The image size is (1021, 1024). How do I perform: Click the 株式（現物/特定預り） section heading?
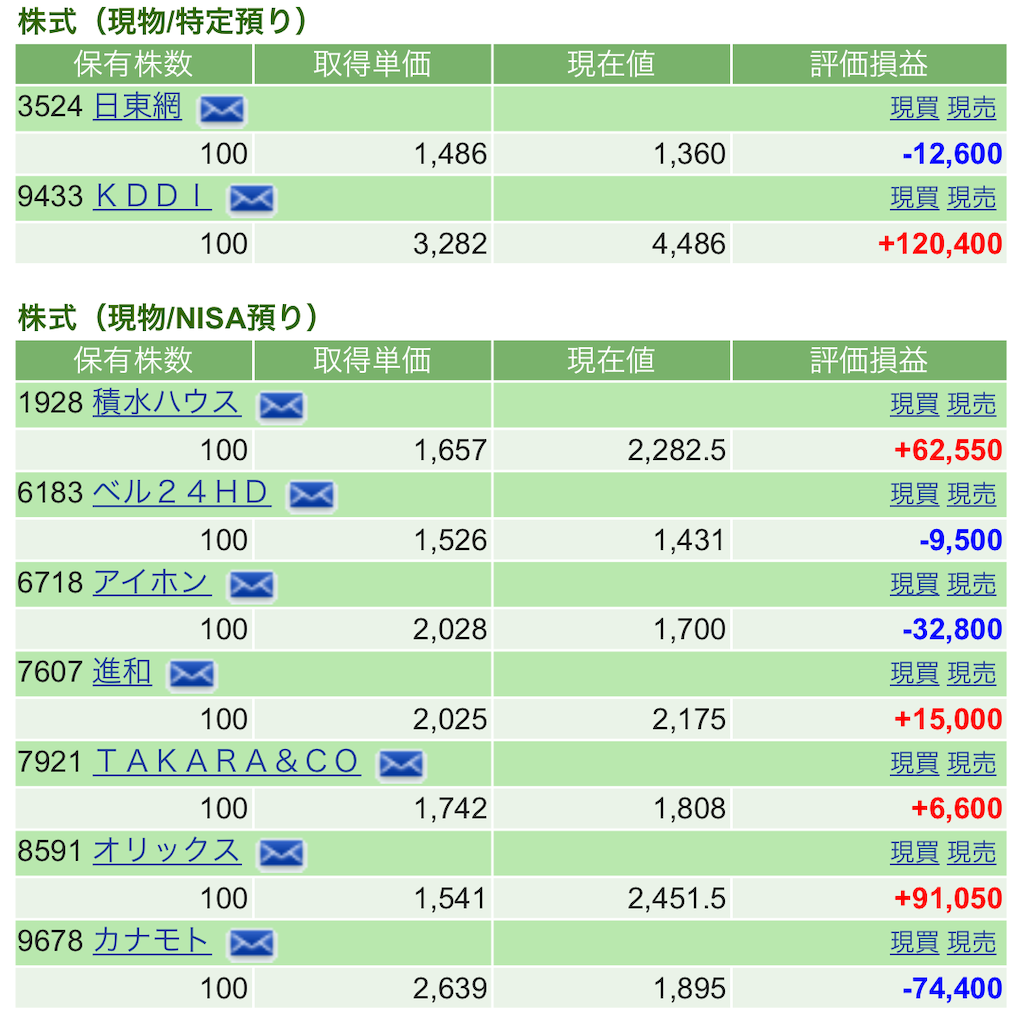(x=162, y=22)
